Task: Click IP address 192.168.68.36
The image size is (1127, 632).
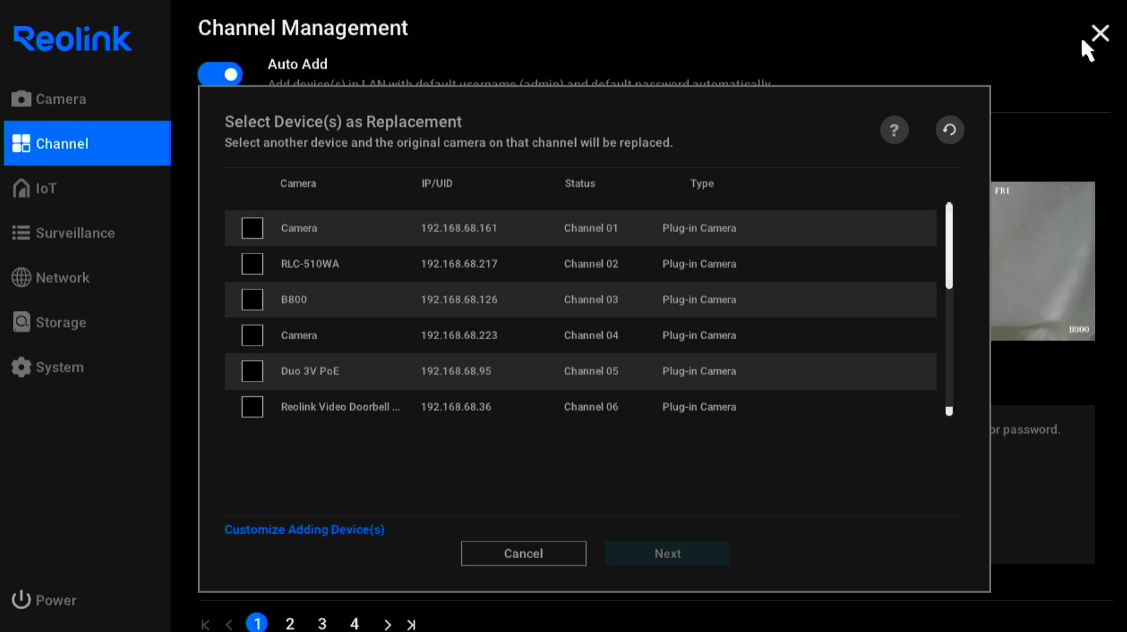Action: coord(456,407)
